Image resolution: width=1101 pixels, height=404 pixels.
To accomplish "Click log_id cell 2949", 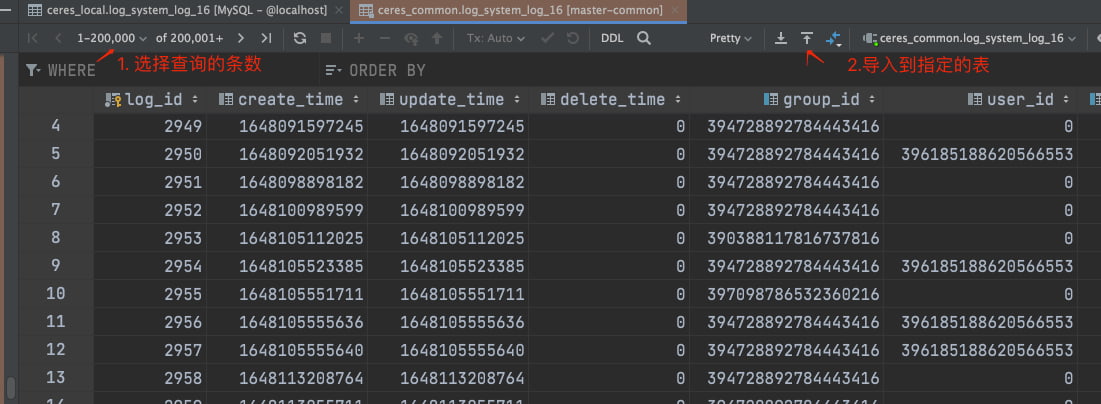I will [x=150, y=126].
